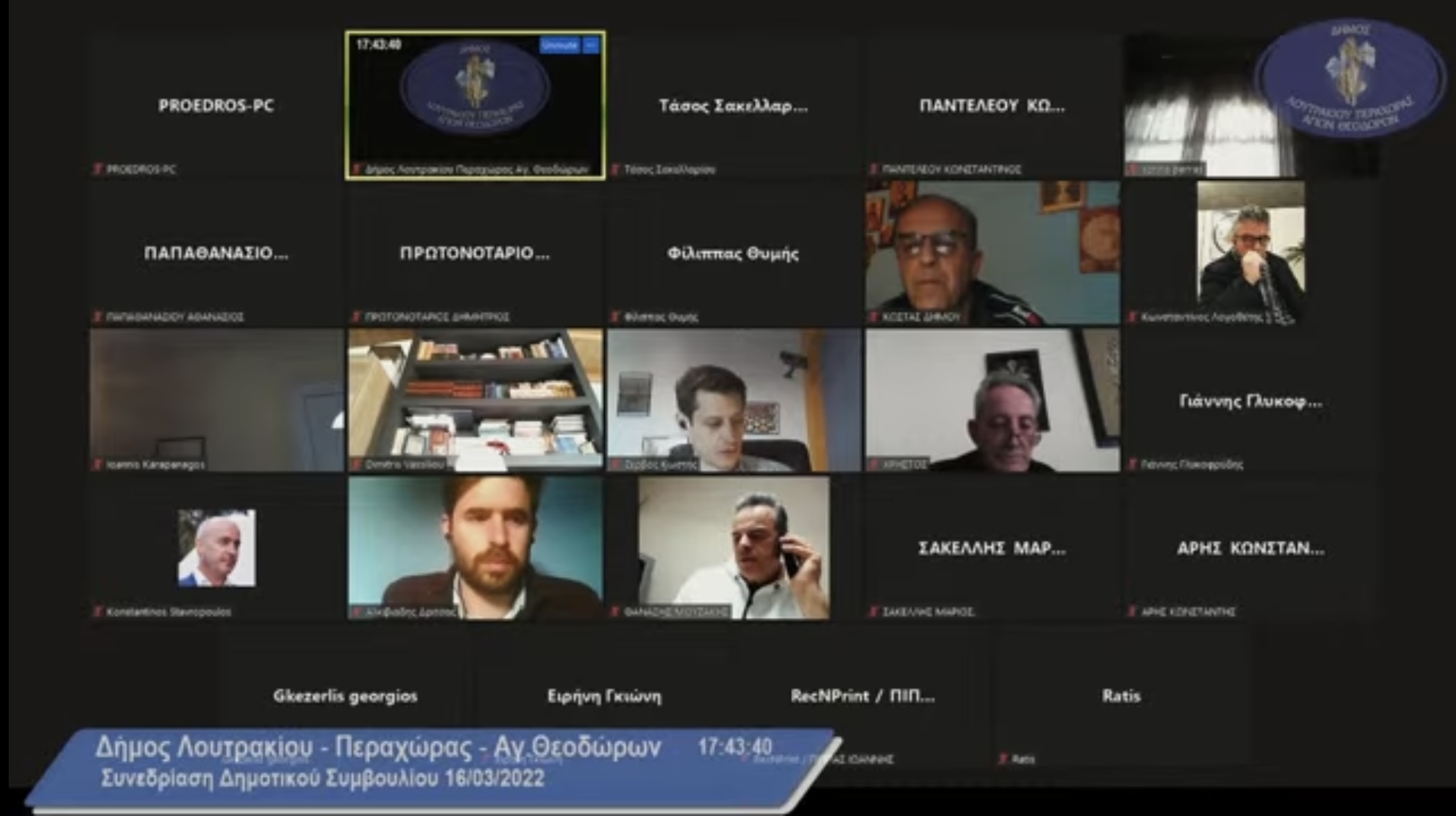Click muted mic icon for ΘΑΝΑΣΗΣ ΜΟΥΖΑΚΗΣ
The width and height of the screenshot is (1456, 816).
click(615, 611)
